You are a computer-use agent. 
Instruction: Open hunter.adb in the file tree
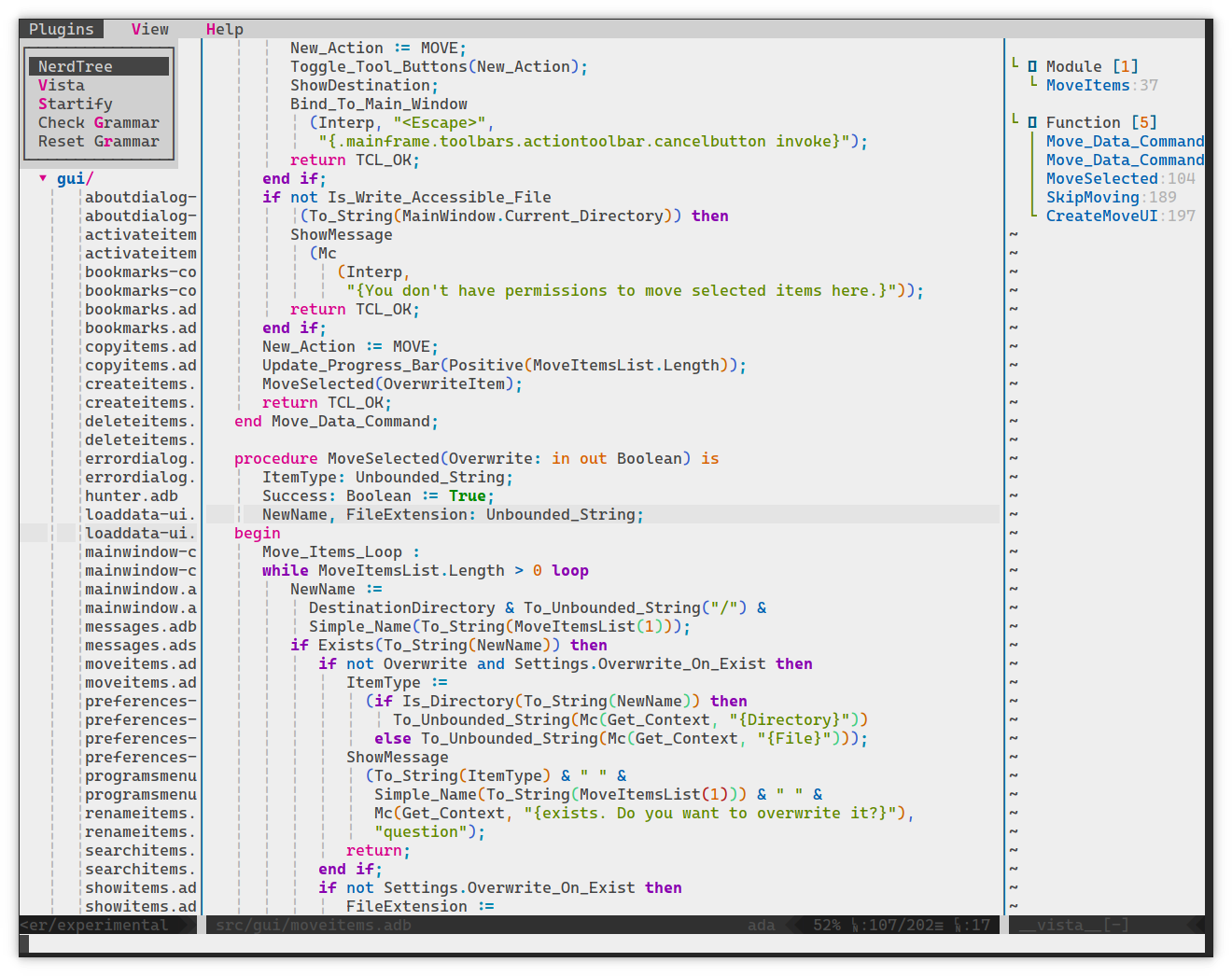pos(132,495)
